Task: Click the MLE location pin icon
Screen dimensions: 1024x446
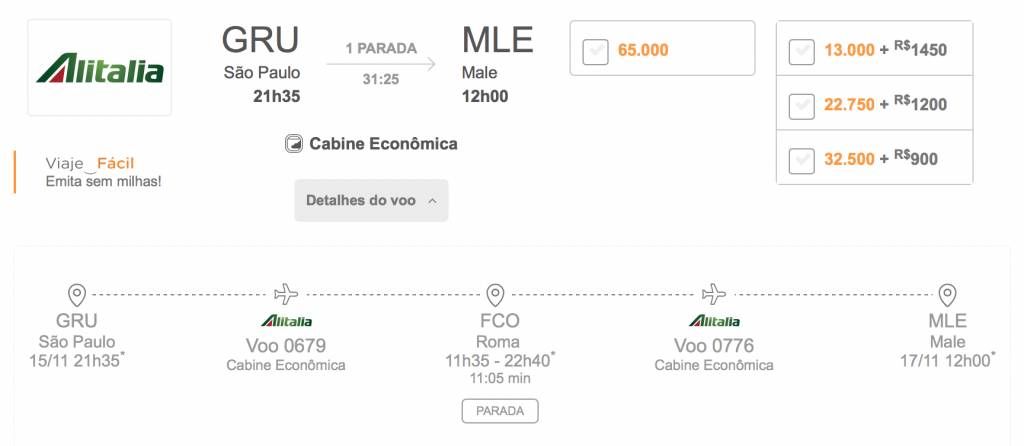Action: point(947,295)
